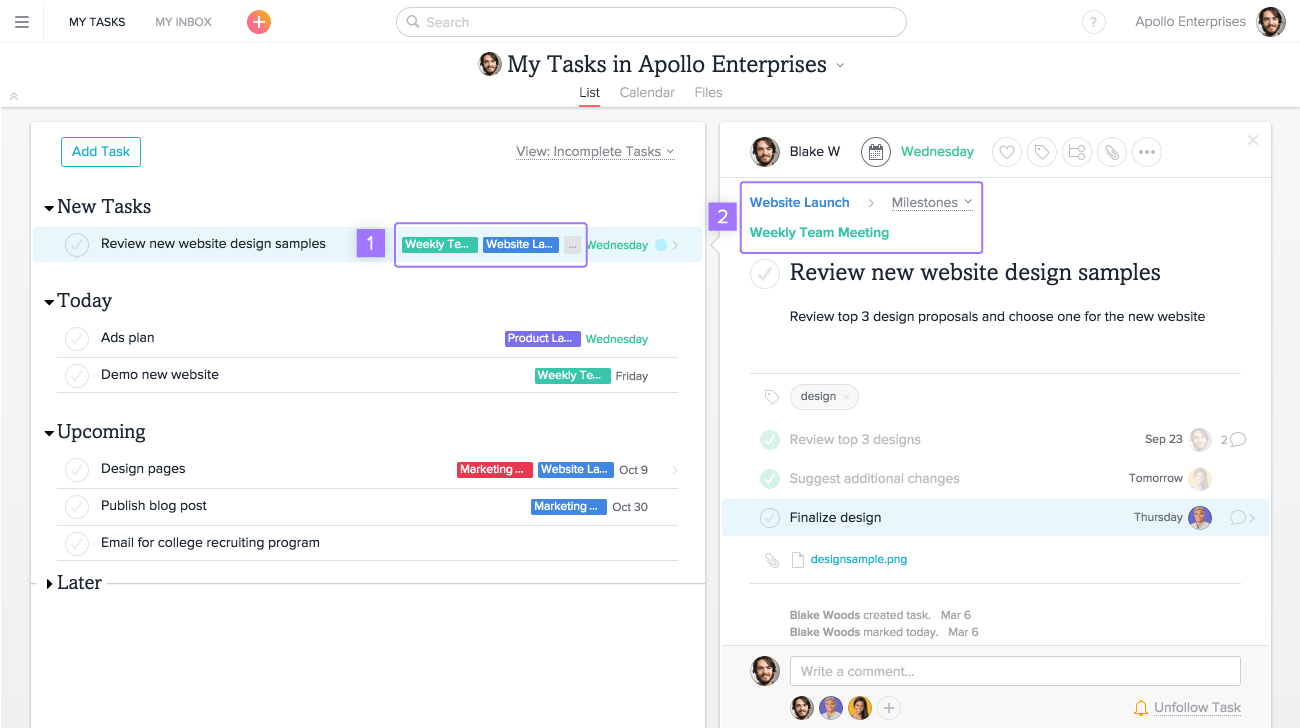Screen dimensions: 1300x728
Task: Complete the 'Finalize design' subtask
Action: click(x=769, y=518)
